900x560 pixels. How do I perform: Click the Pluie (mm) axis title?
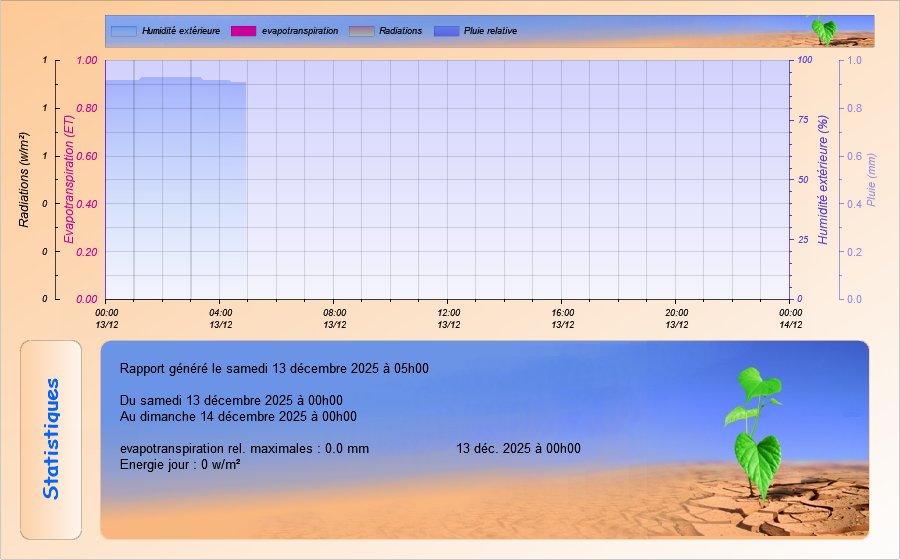(871, 180)
